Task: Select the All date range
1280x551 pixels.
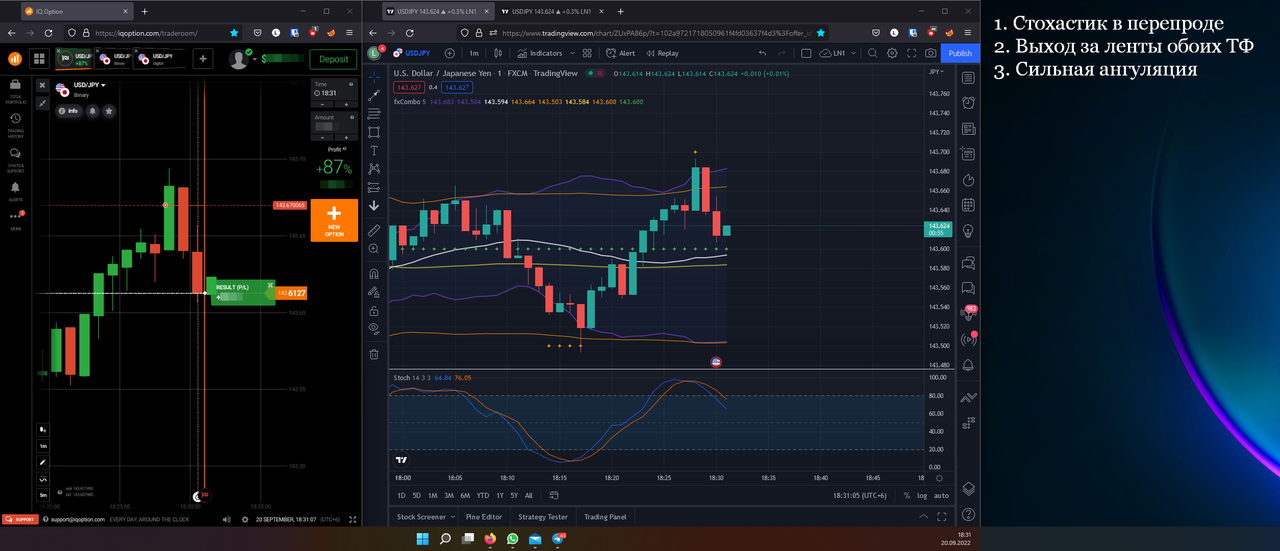Action: 529,495
